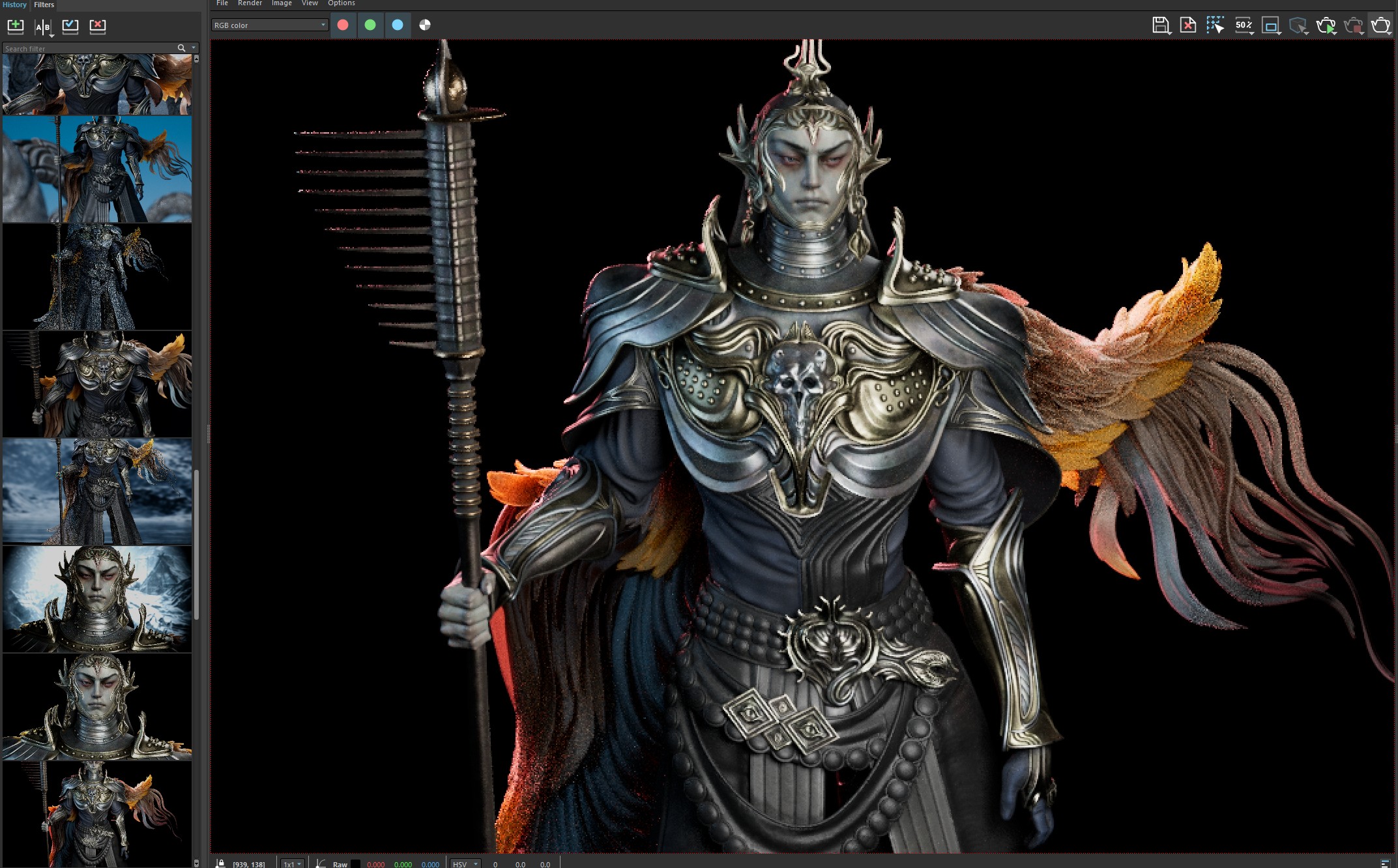
Task: Activate the Follow mouse render tool
Action: click(x=1215, y=25)
